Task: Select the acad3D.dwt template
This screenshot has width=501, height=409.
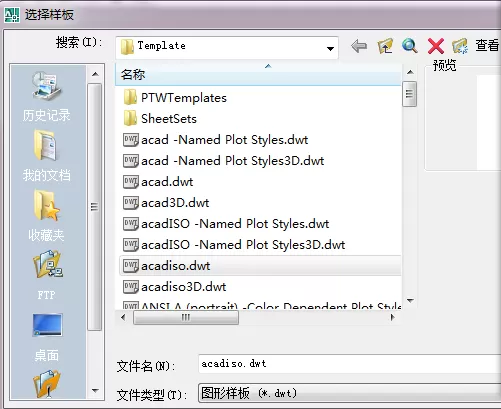Action: [175, 203]
